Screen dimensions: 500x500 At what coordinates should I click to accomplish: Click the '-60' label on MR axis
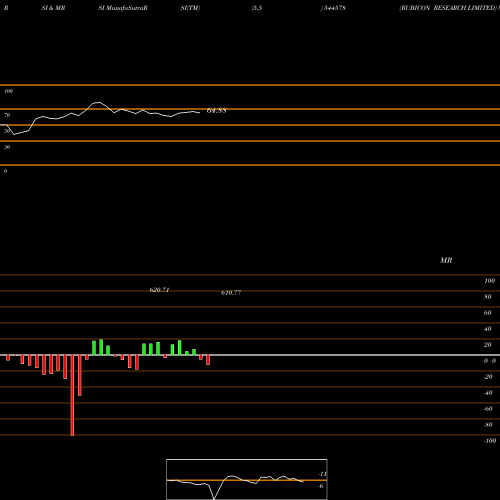[x=488, y=409]
